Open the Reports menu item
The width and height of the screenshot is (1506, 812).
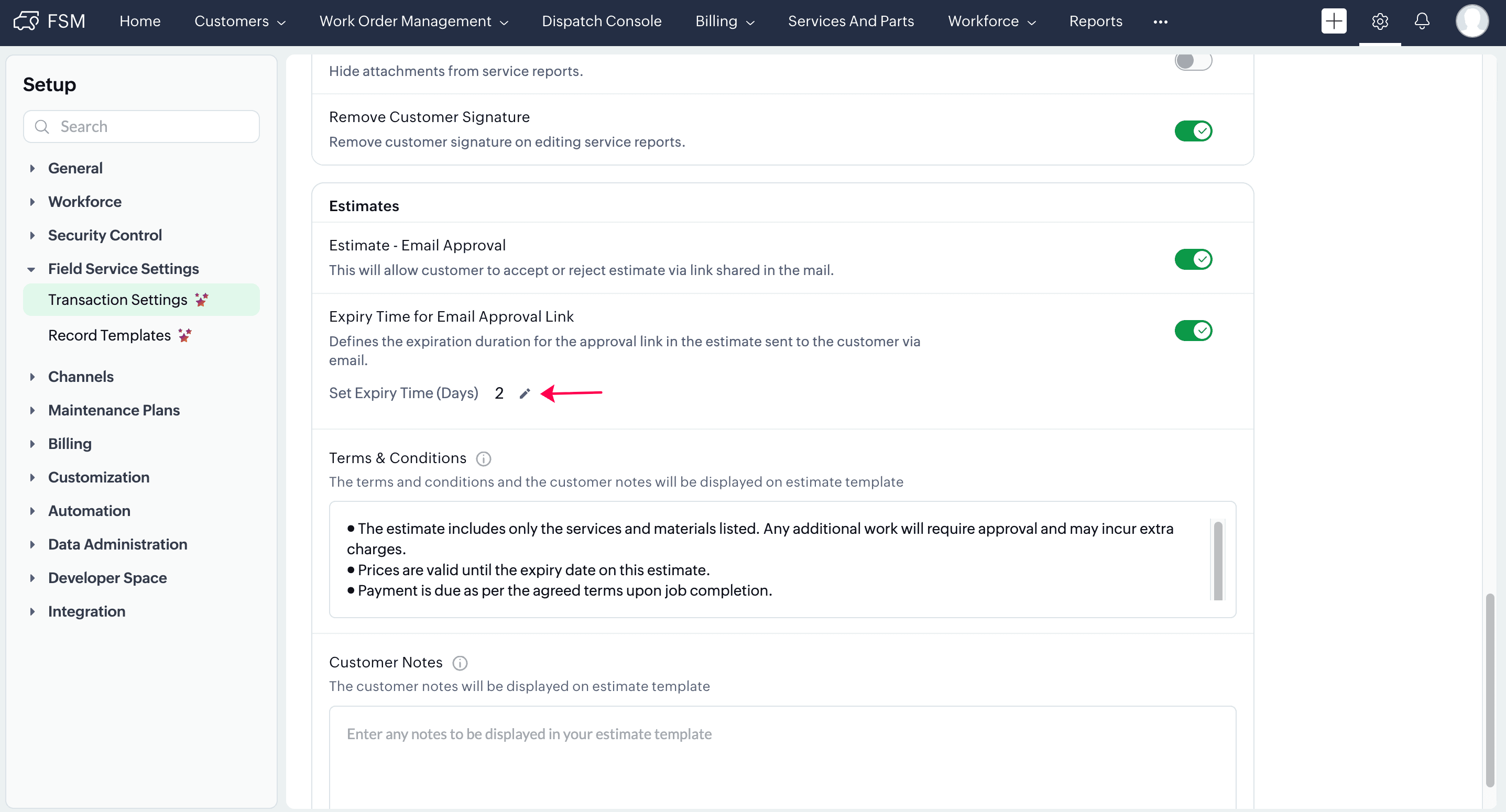point(1095,21)
